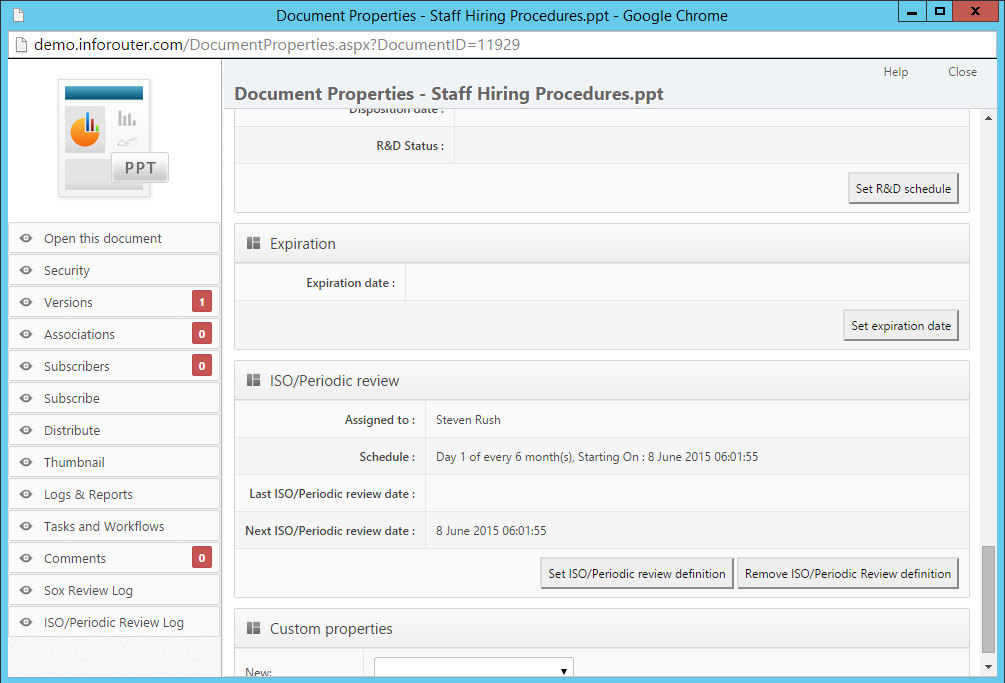Click Remove ISO/Periodic Review definition button
The image size is (1005, 683).
coord(847,573)
